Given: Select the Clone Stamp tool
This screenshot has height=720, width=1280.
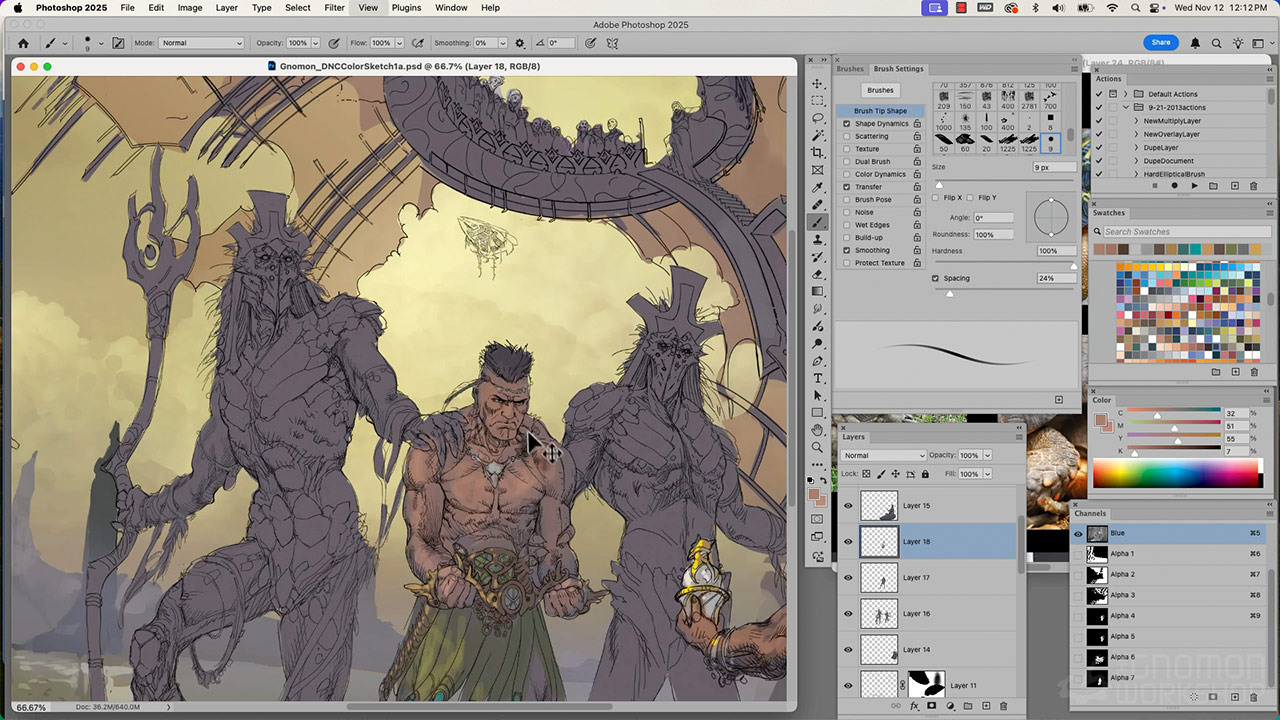Looking at the screenshot, I should pos(818,240).
